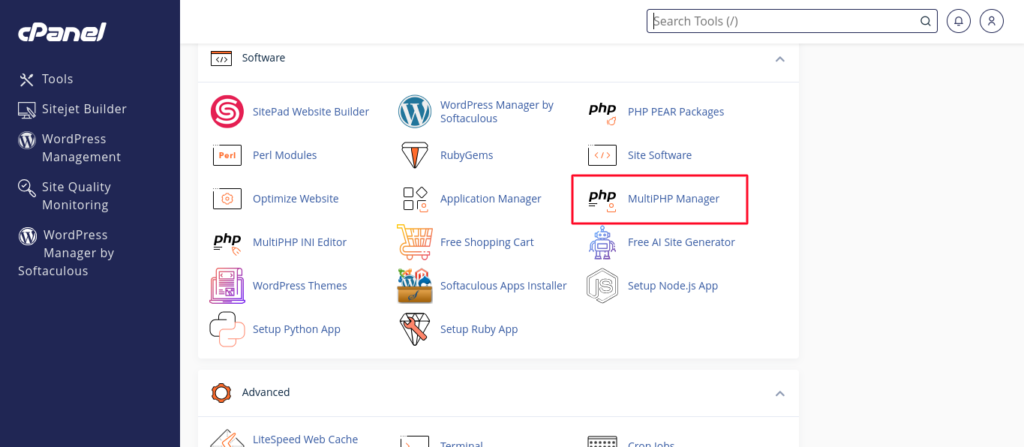Open the MultiPHP Manager link
1024x447 pixels.
point(673,199)
